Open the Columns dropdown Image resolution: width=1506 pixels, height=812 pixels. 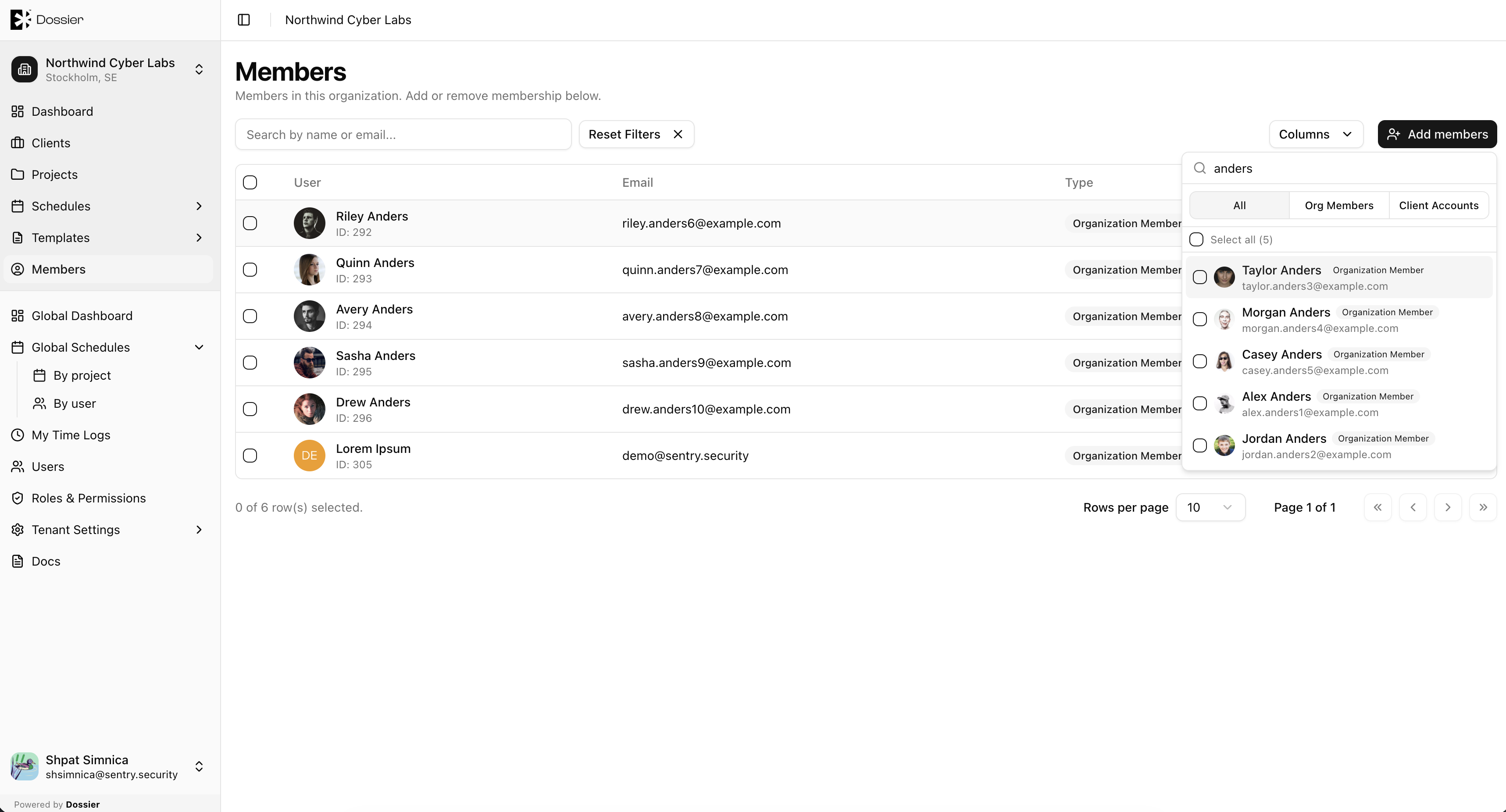pyautogui.click(x=1316, y=135)
